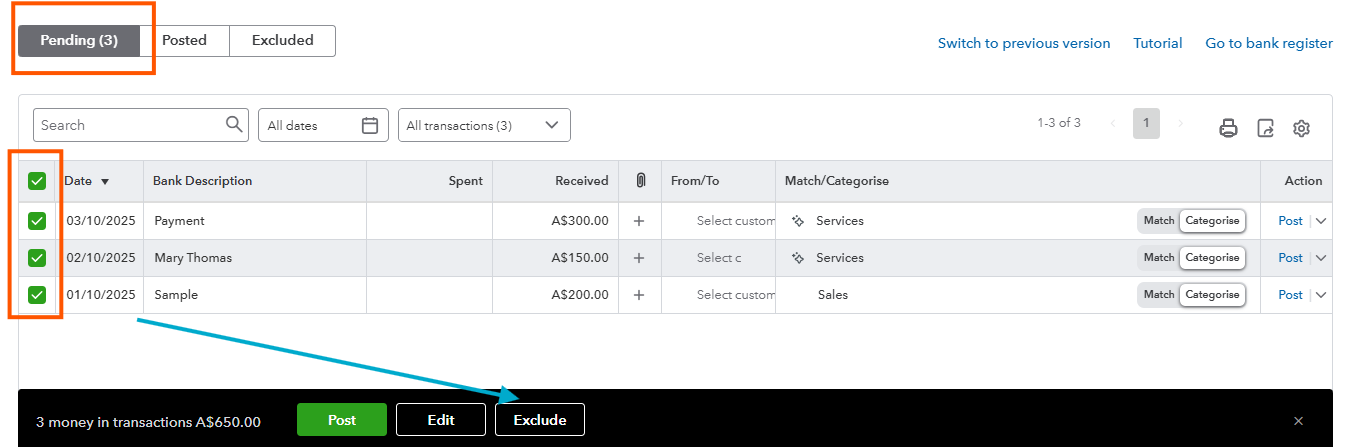Click the green Post button
The width and height of the screenshot is (1366, 447).
(x=341, y=420)
